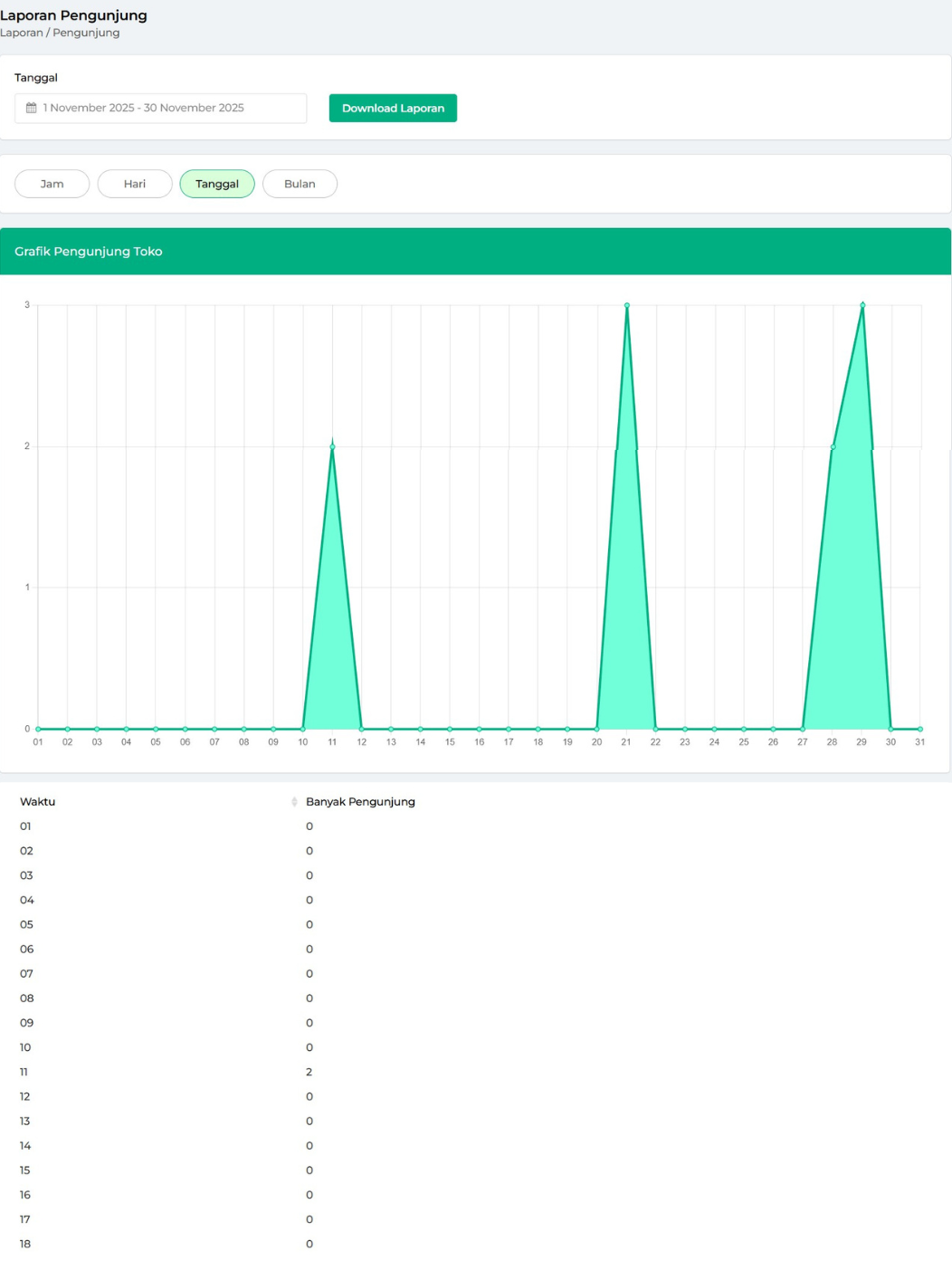Click the peak data point at date 21

(x=627, y=306)
